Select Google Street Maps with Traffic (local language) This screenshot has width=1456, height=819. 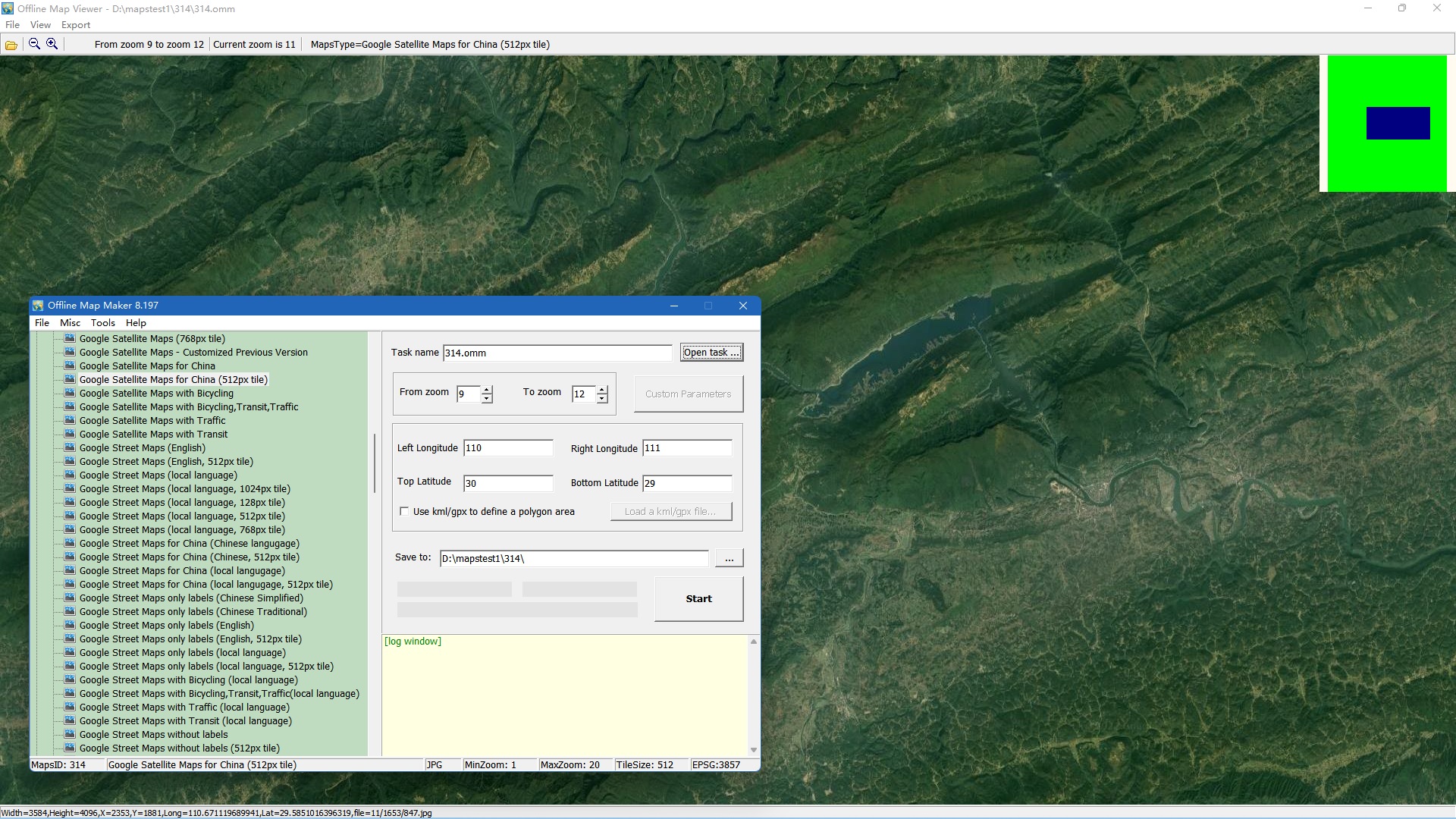[184, 707]
